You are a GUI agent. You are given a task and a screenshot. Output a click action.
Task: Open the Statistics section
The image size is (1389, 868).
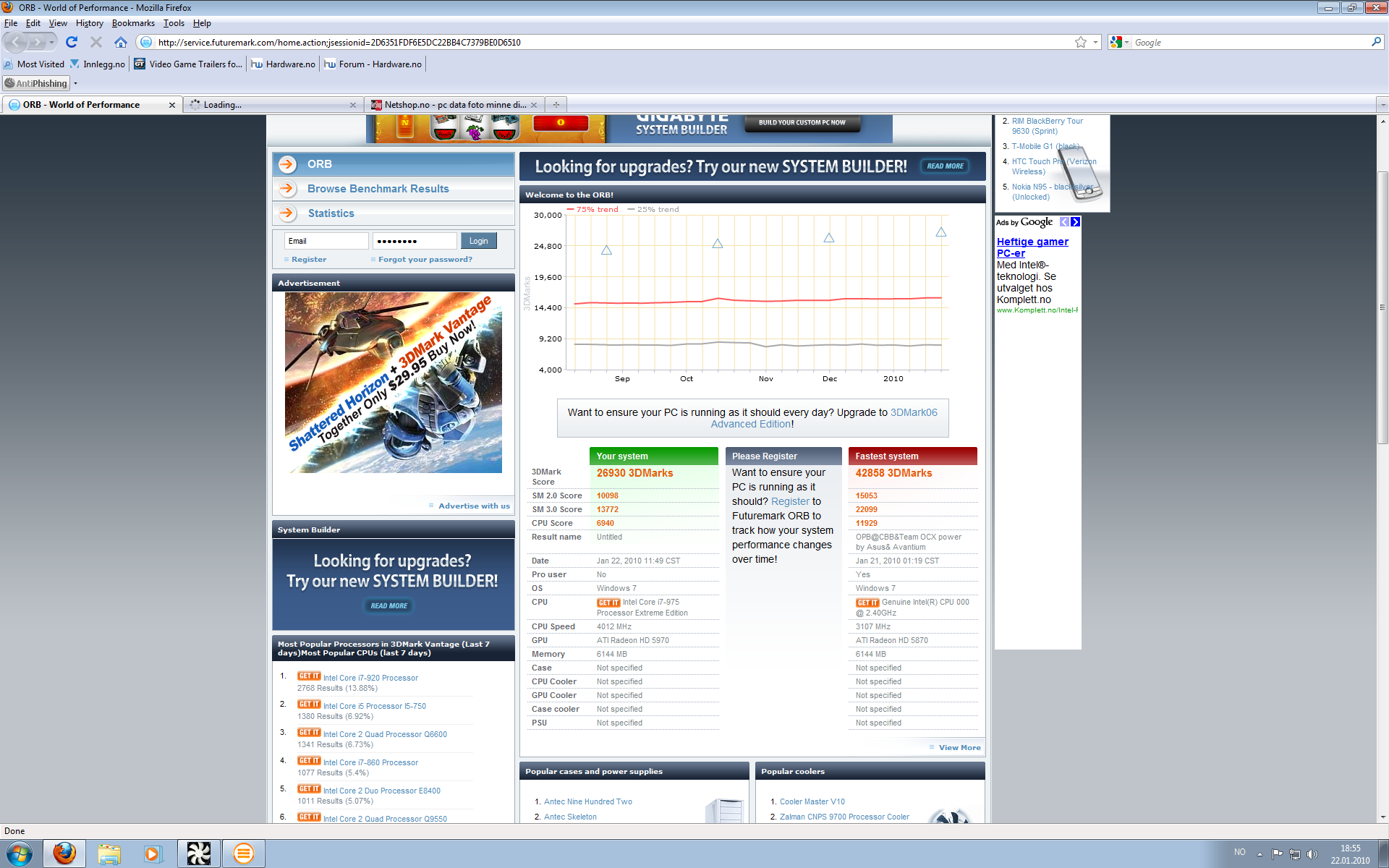331,213
